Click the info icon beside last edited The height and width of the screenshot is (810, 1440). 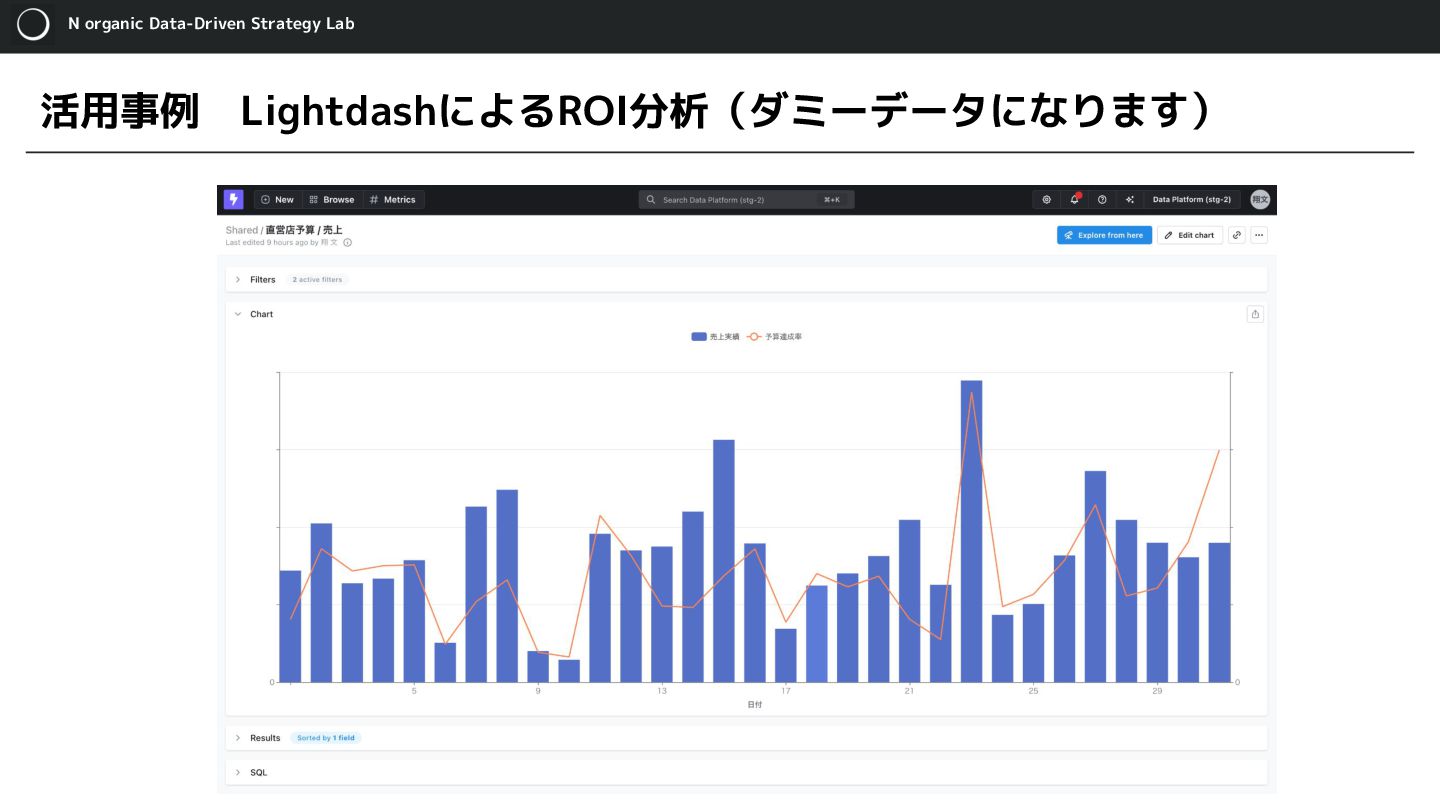(x=347, y=243)
